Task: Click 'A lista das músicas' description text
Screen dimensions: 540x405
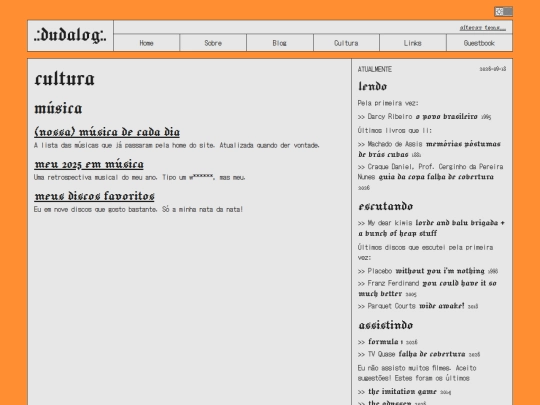Action: (x=177, y=145)
